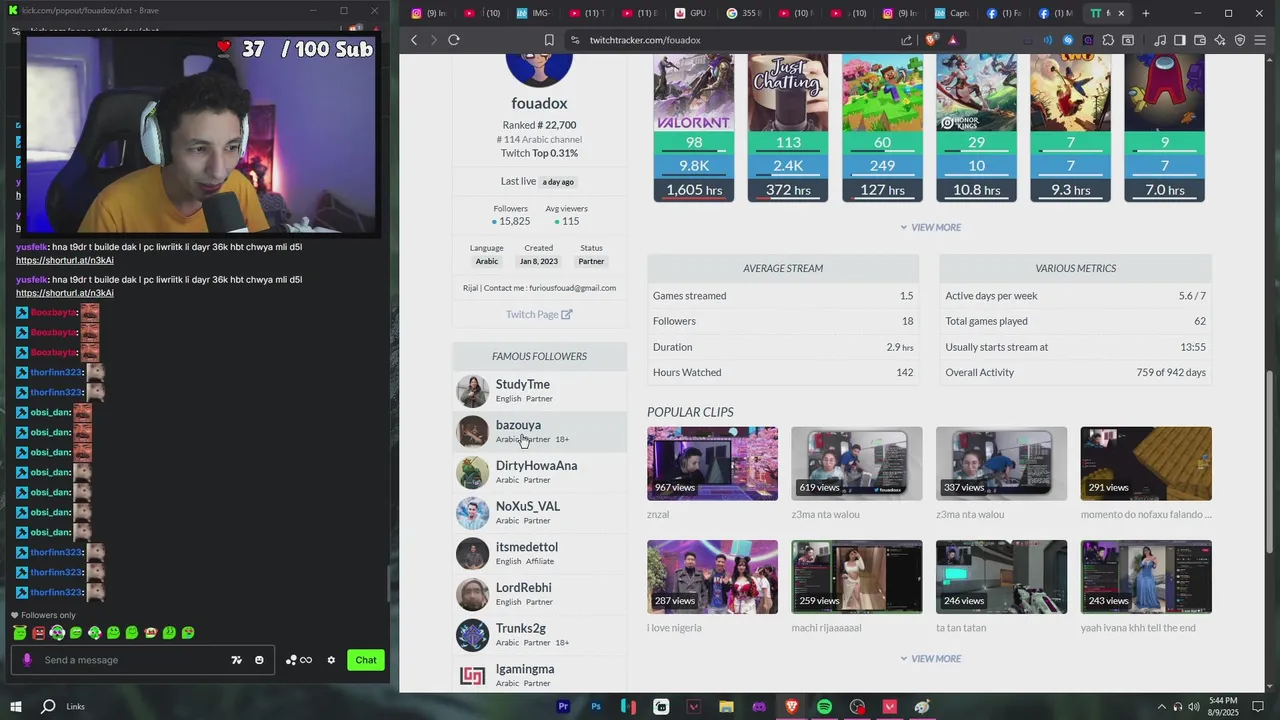Screen dimensions: 1280x720
Task: Click the share icon in the address bar
Action: [x=906, y=40]
